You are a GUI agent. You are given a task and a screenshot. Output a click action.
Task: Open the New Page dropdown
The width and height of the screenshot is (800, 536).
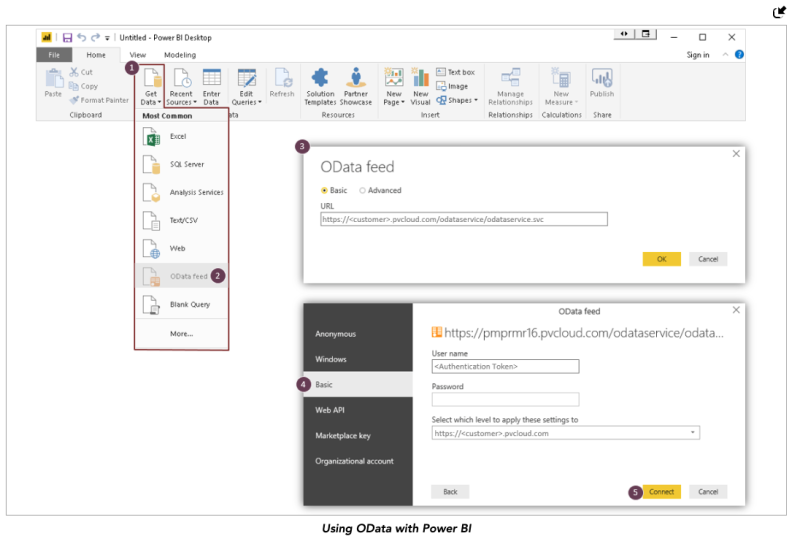coord(394,87)
